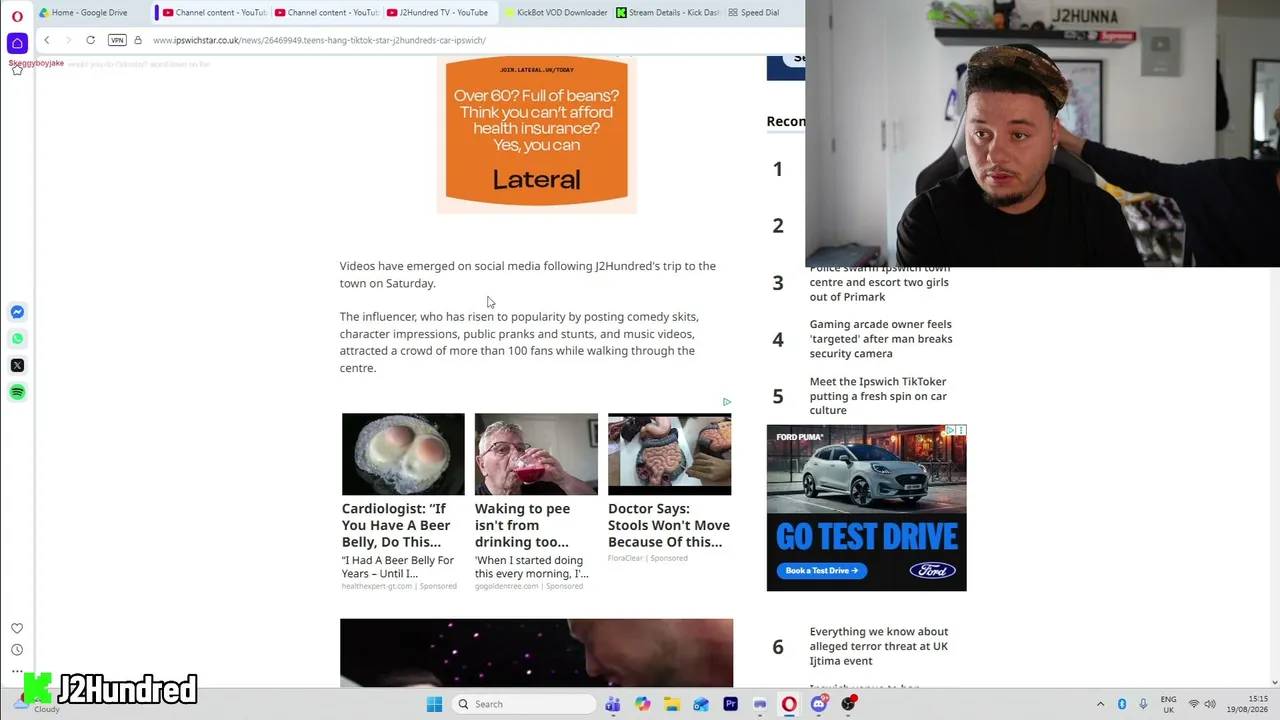
Task: Open Spotify in the Opera sidebar
Action: pyautogui.click(x=17, y=392)
